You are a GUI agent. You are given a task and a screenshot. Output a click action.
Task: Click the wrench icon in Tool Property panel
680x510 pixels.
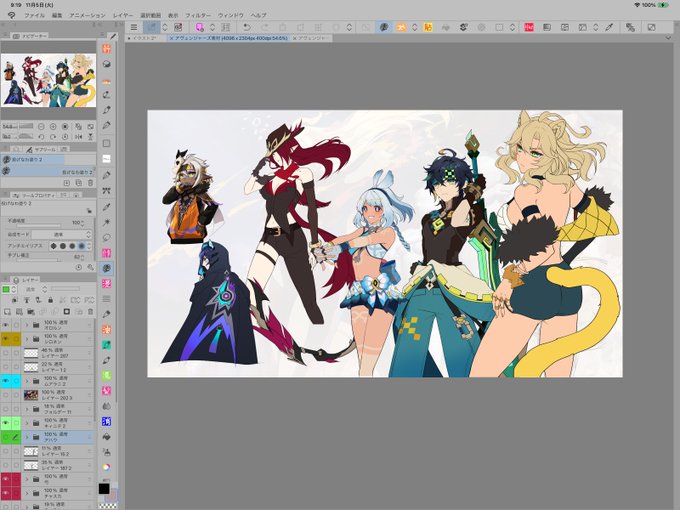click(x=90, y=268)
